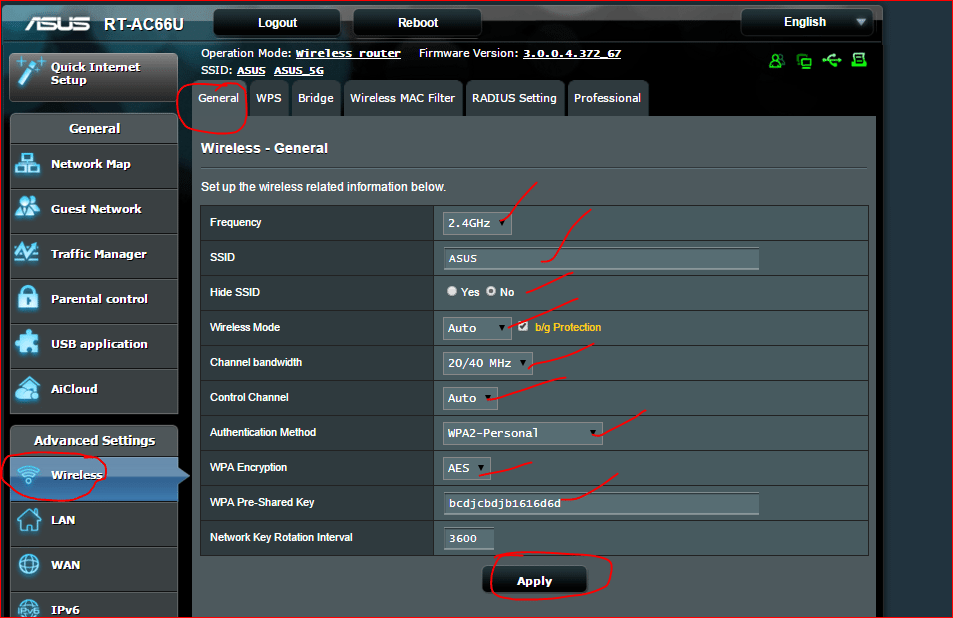Click the ASUS logo

tap(57, 23)
